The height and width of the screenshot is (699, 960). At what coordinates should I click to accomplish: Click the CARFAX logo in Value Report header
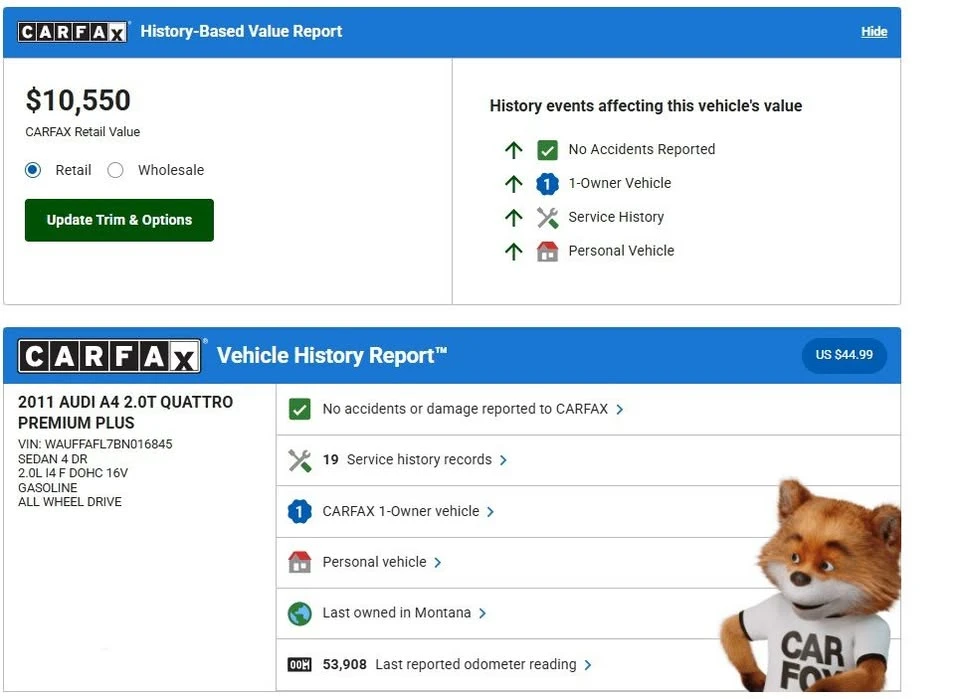pos(73,32)
